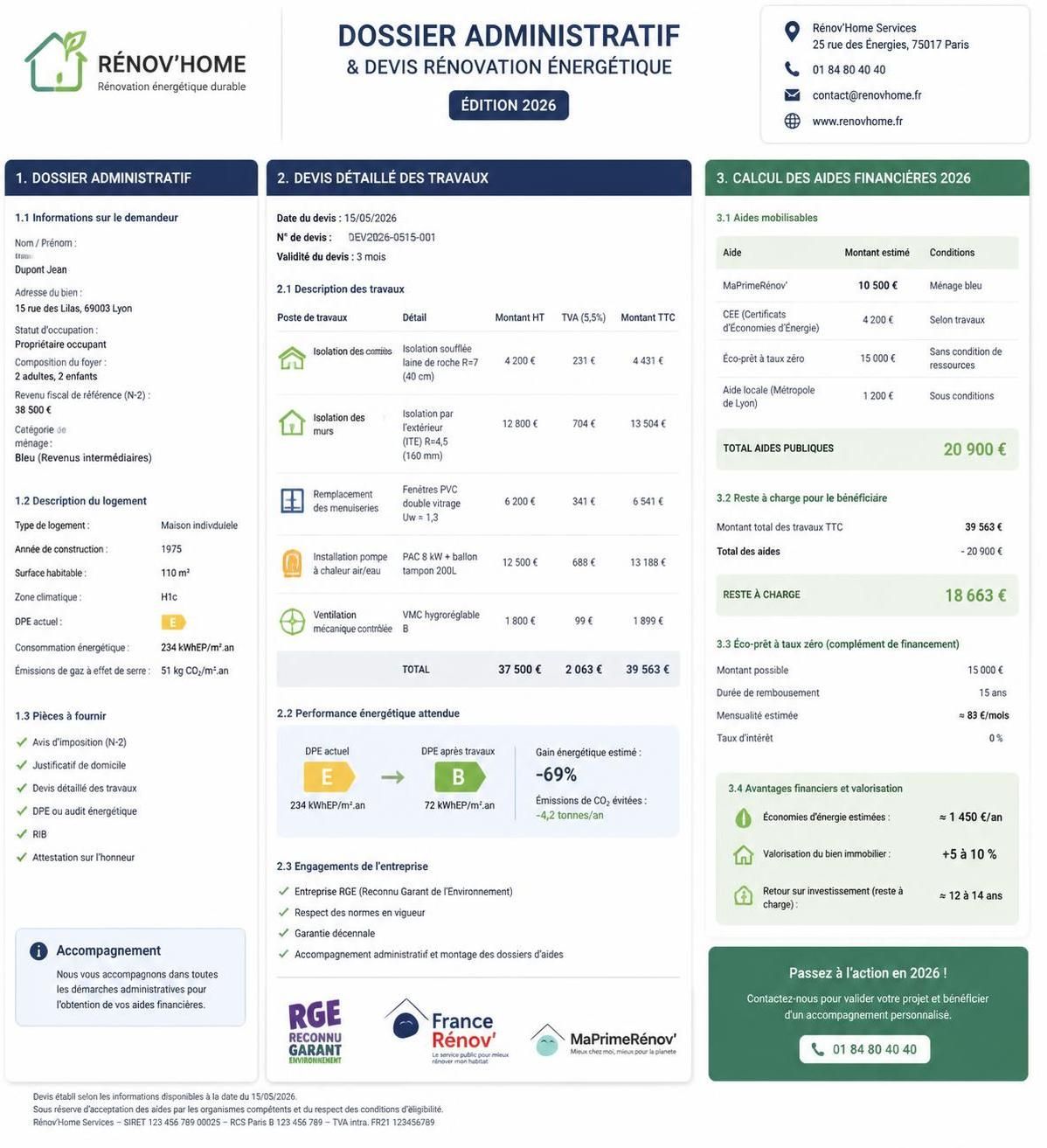This screenshot has height=1148, width=1047.
Task: Click the +5 à 10 % valorisation value
Action: (x=968, y=854)
